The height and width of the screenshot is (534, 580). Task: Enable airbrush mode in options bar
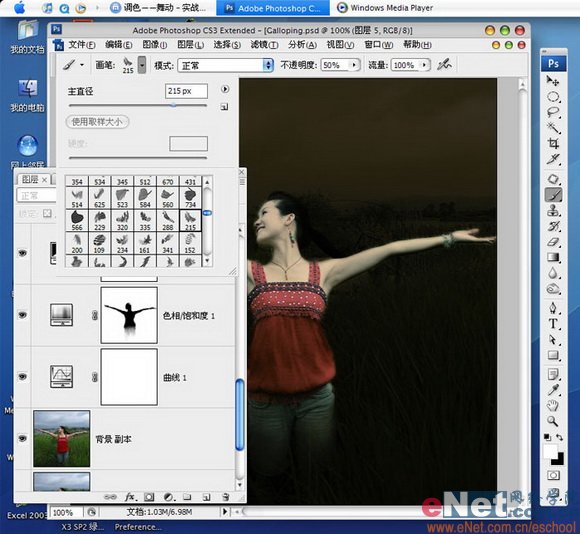pos(444,65)
